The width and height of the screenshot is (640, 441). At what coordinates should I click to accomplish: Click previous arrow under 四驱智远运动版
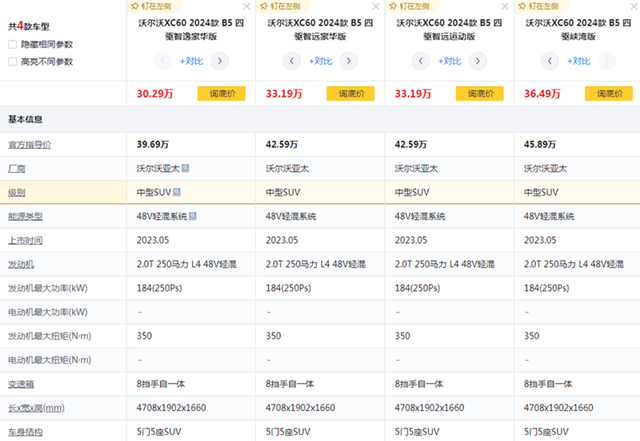click(x=420, y=61)
